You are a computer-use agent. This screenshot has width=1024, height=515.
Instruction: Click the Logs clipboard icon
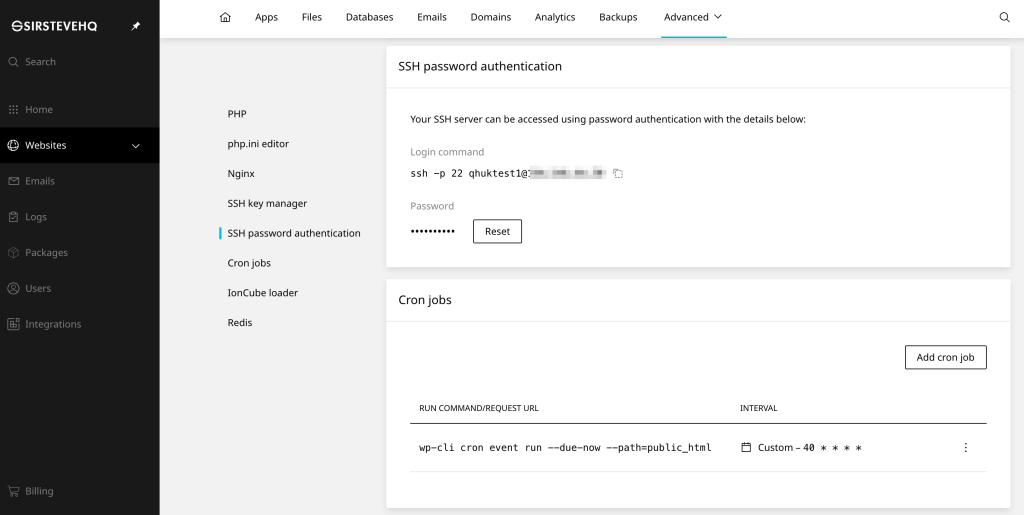pos(13,217)
